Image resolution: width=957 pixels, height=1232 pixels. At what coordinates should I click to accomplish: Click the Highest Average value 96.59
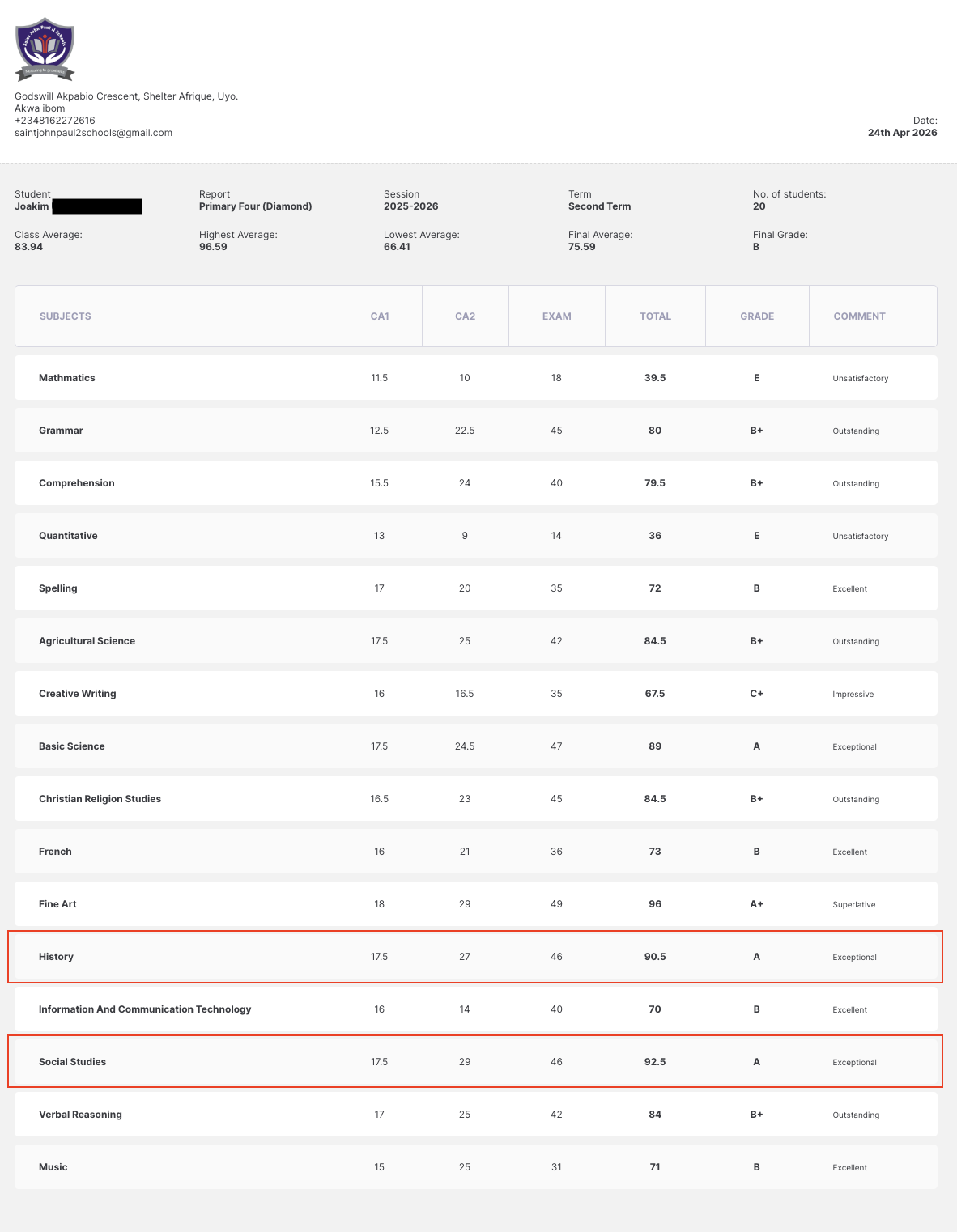213,247
